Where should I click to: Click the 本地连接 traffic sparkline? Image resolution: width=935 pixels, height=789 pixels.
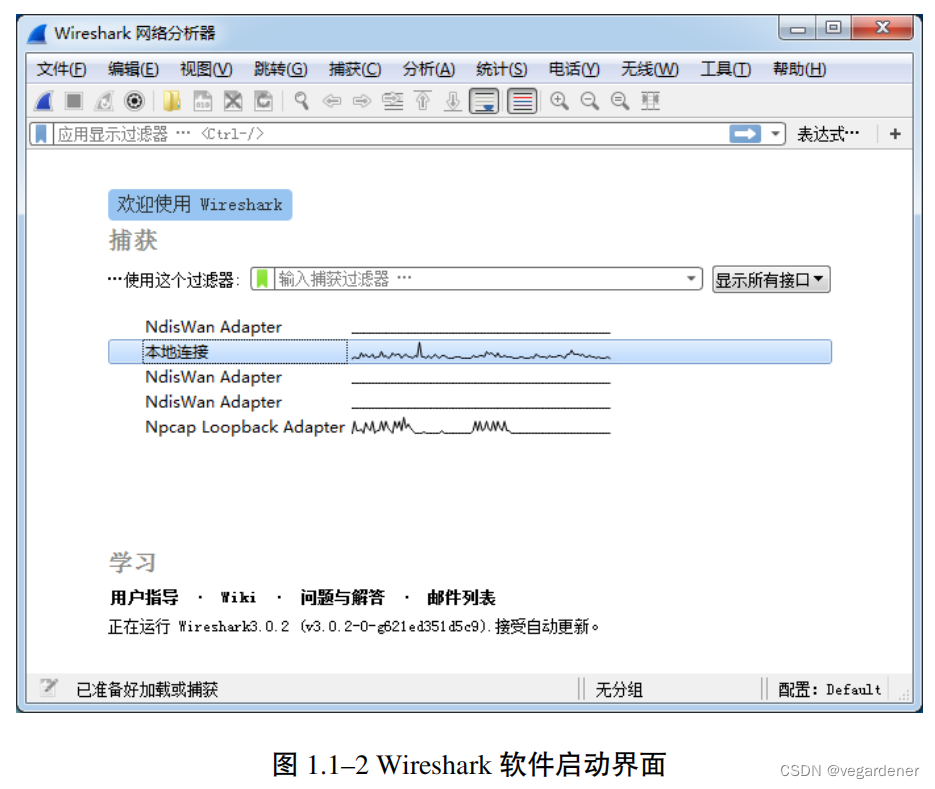481,352
